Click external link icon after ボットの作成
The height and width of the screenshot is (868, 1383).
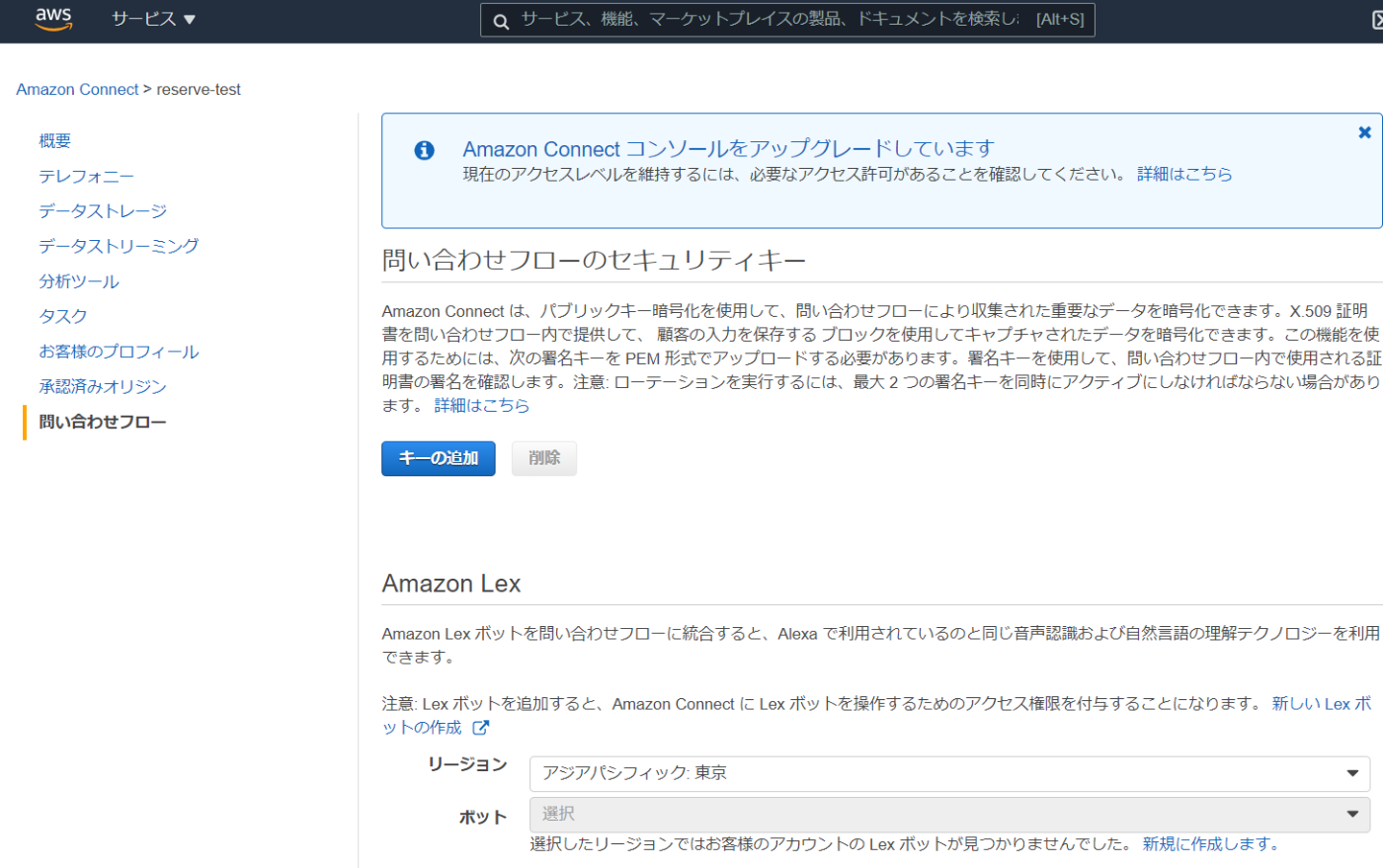481,728
